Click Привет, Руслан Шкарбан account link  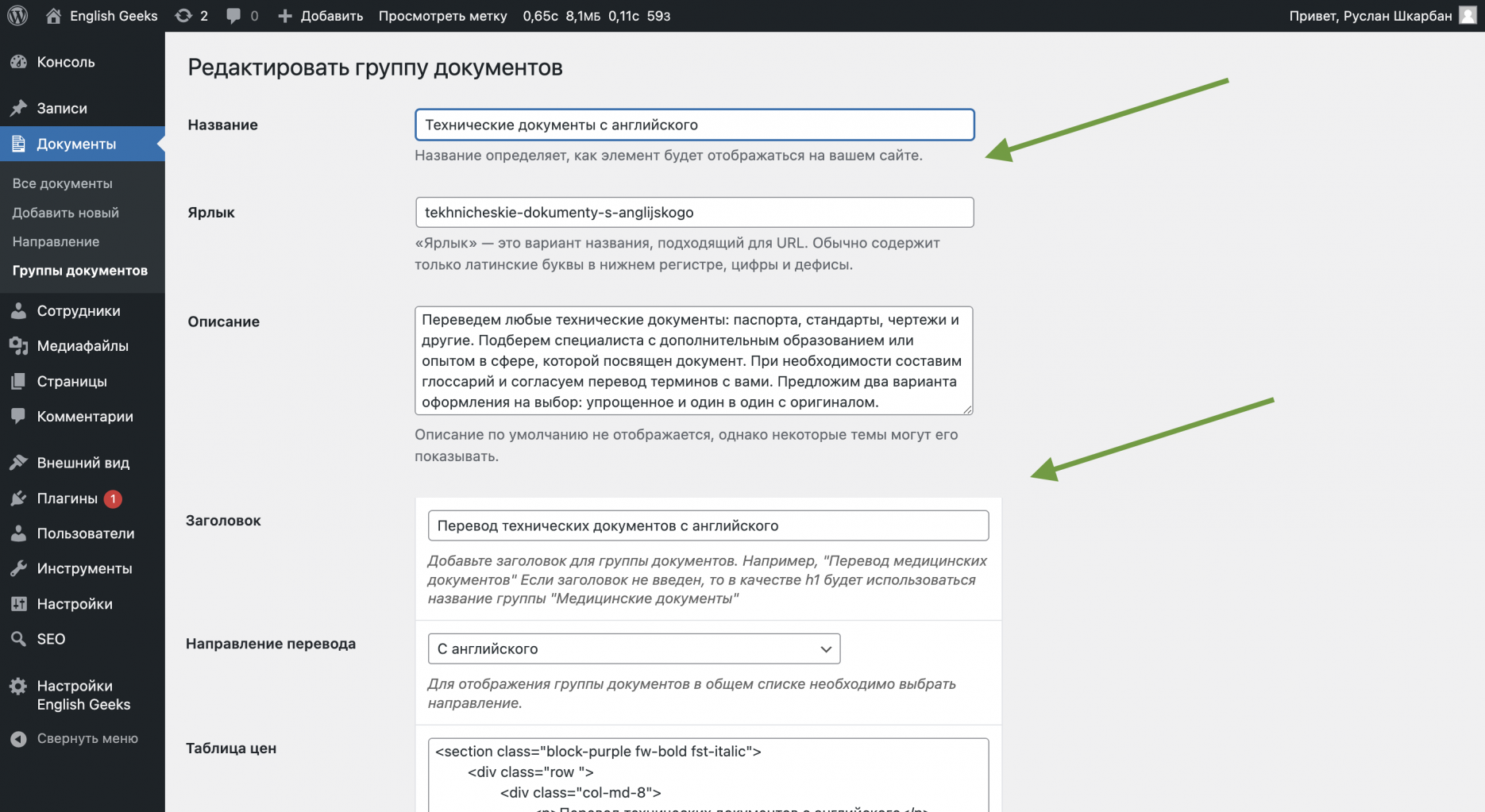click(1371, 16)
